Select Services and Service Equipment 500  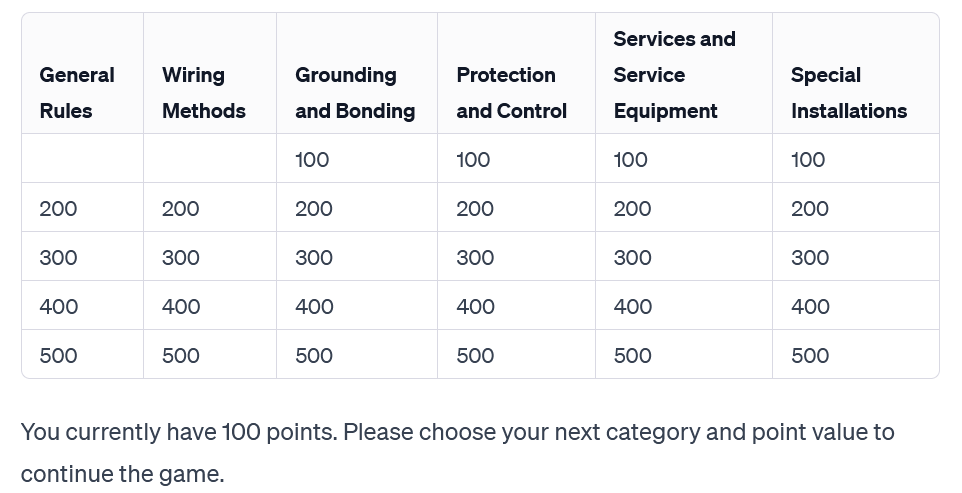(x=632, y=356)
